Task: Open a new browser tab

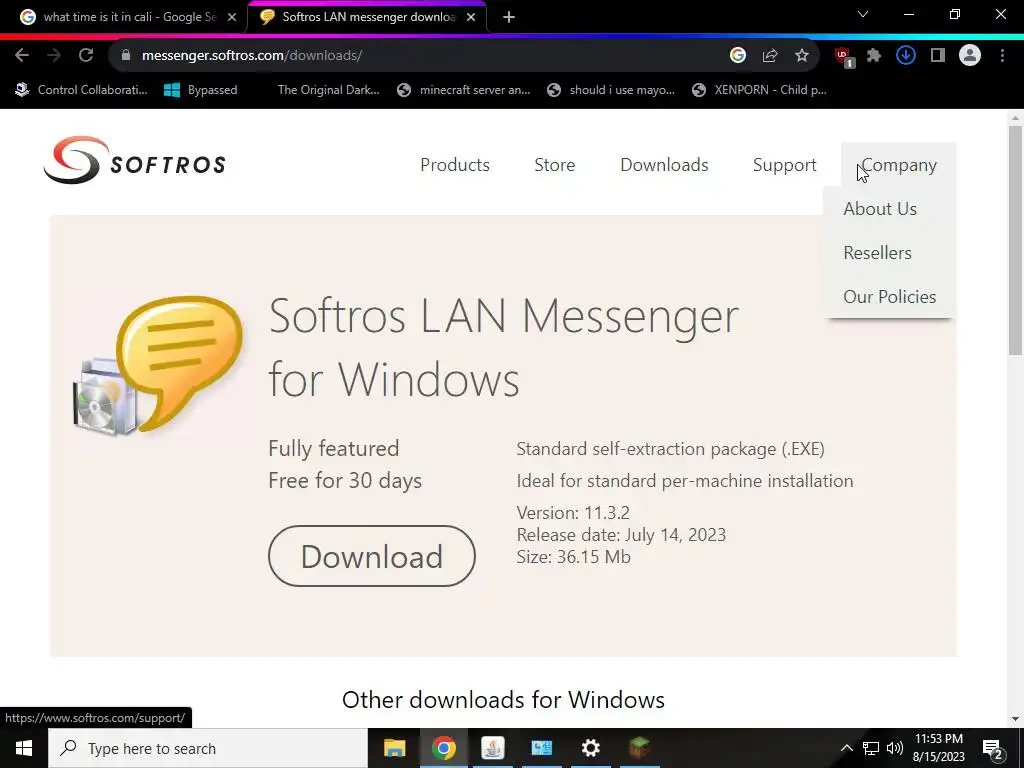Action: click(x=509, y=17)
